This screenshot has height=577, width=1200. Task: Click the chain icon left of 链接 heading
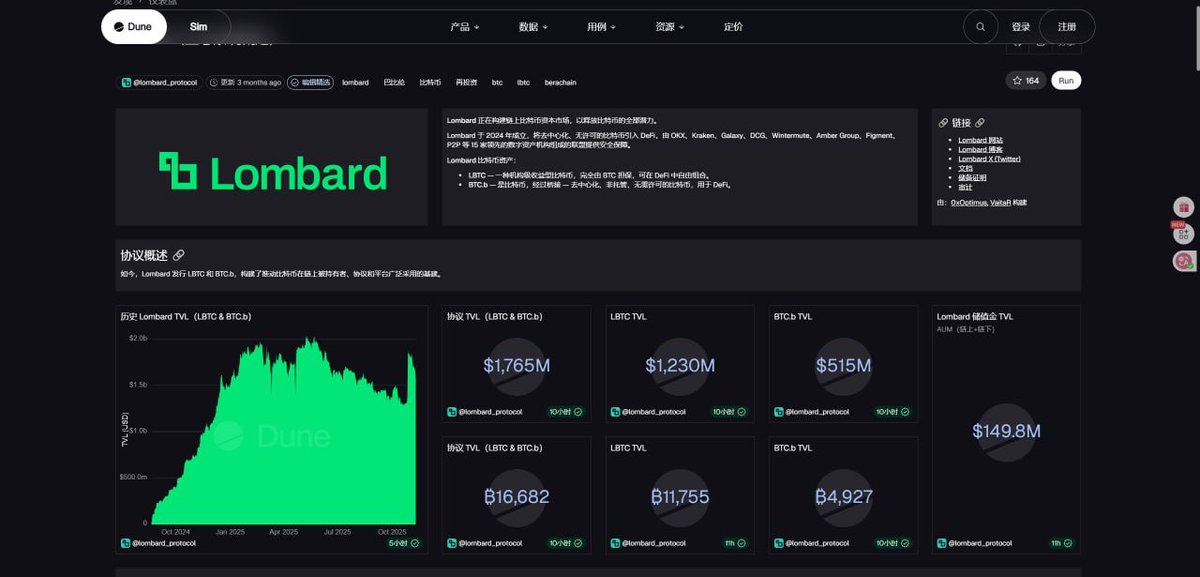943,122
